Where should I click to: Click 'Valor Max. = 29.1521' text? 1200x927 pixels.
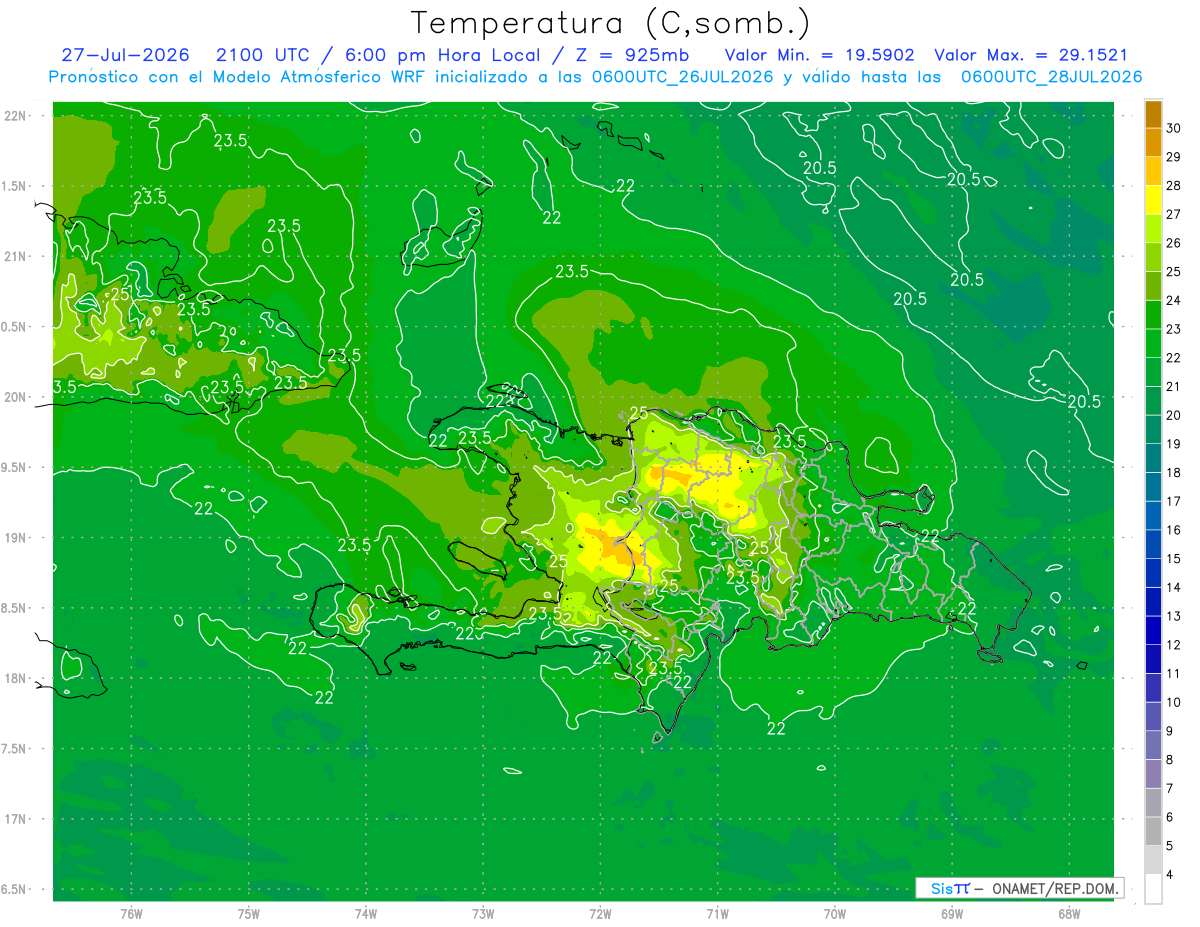pos(1031,55)
